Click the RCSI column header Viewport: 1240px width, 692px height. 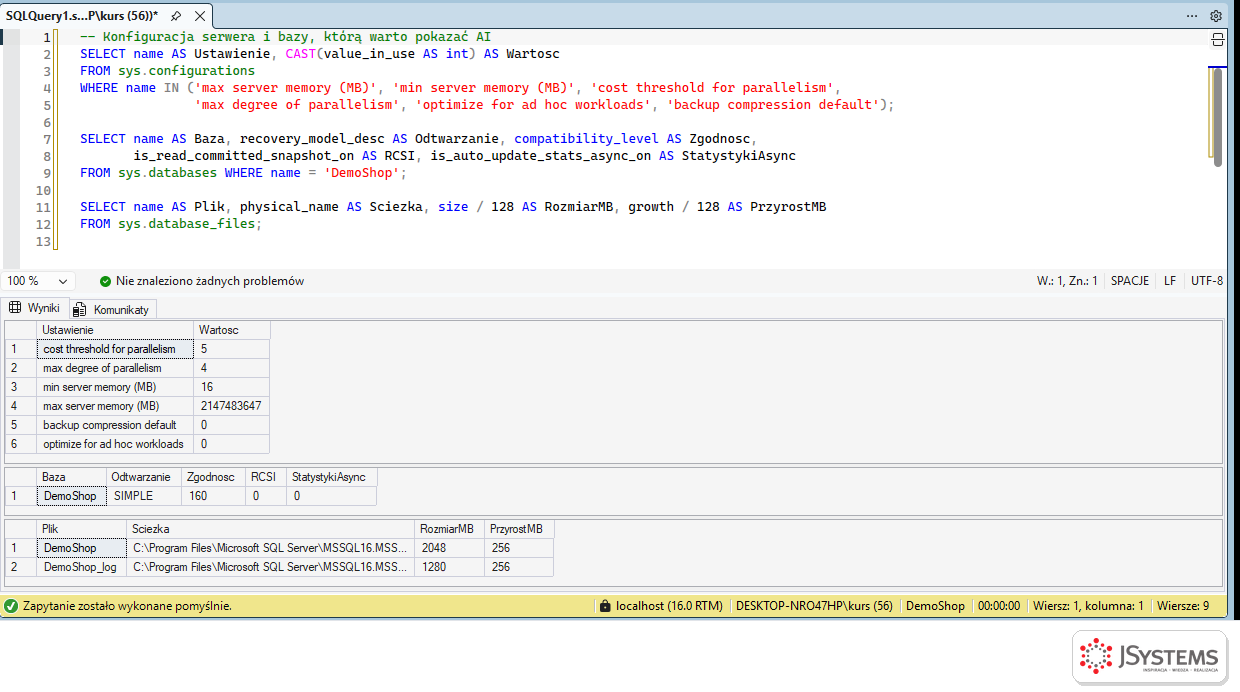point(266,477)
